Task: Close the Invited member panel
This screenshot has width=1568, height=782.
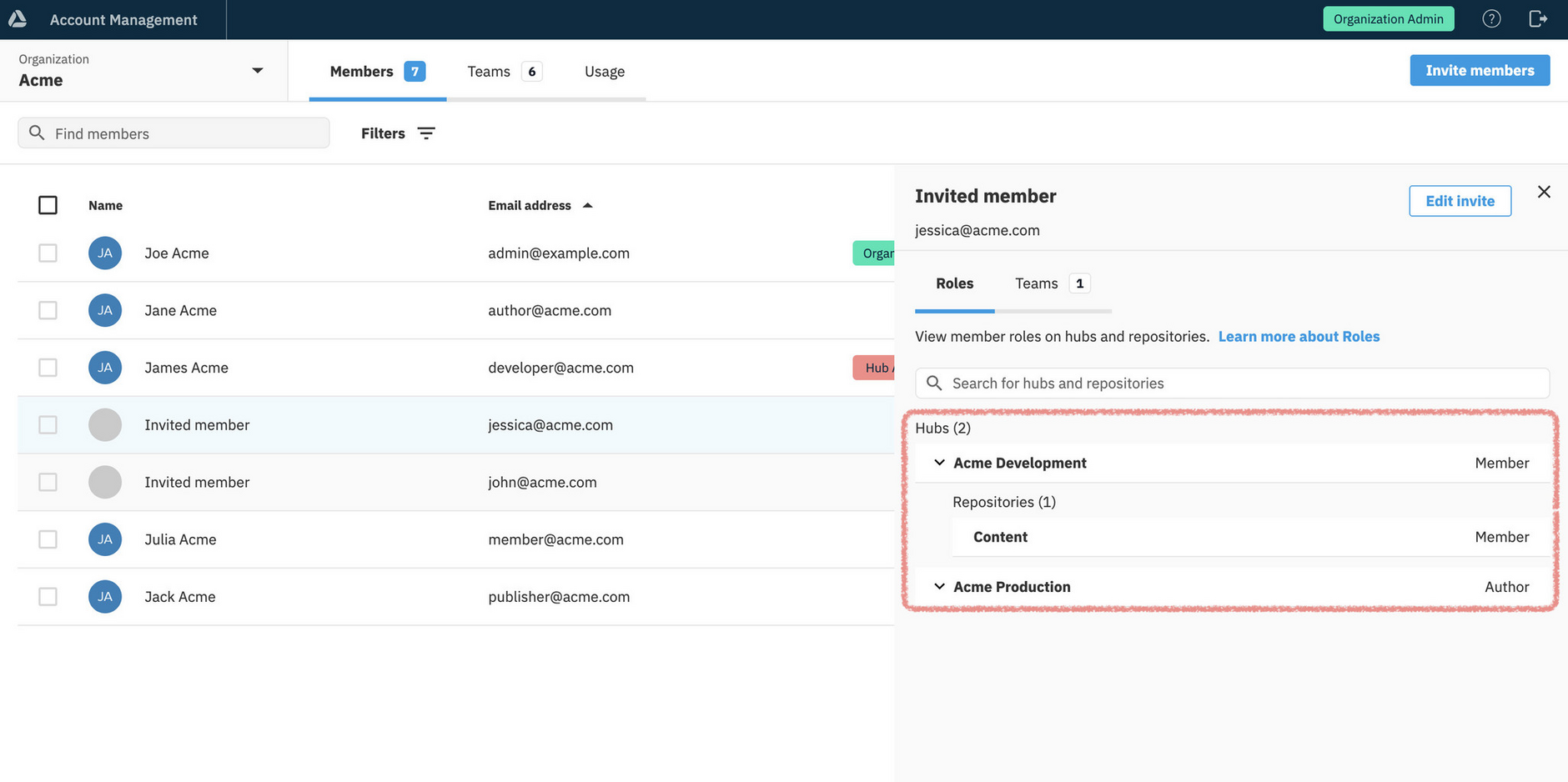Action: (x=1544, y=192)
